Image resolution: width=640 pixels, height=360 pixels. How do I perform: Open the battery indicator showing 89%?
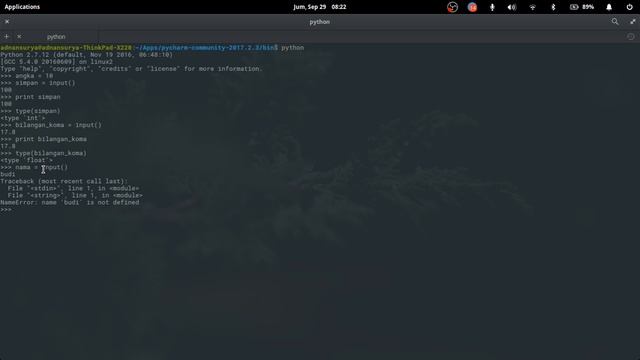(x=582, y=7)
